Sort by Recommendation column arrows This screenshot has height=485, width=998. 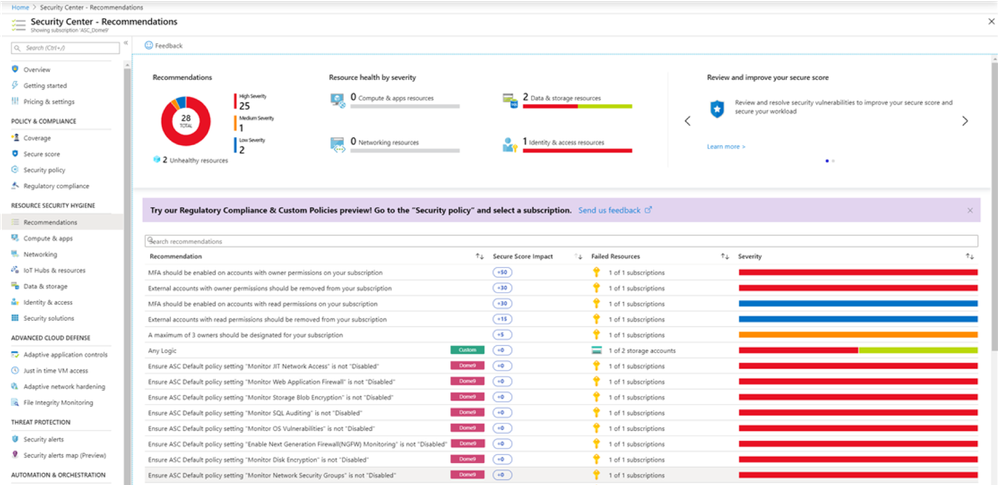point(480,257)
